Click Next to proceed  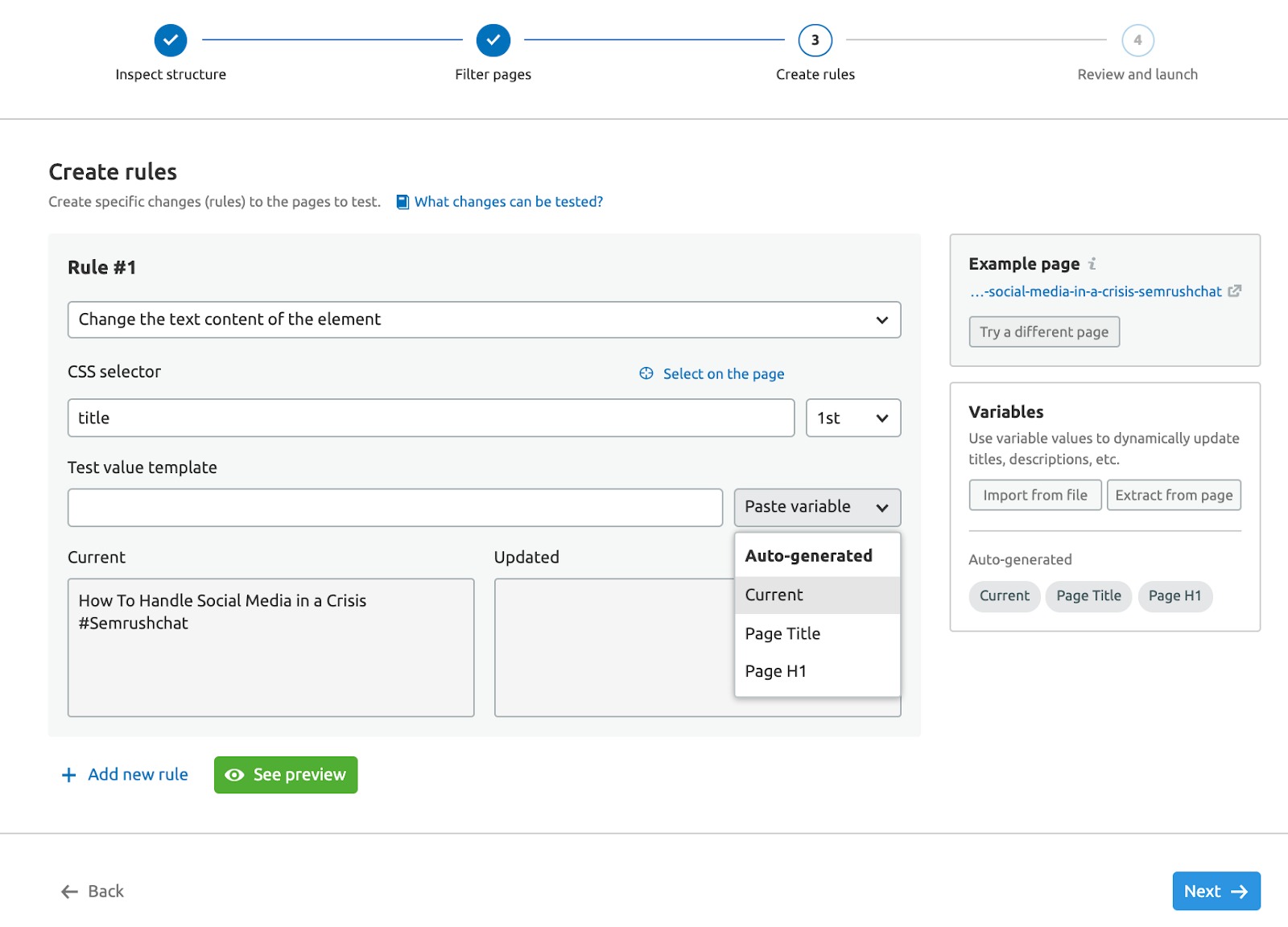pos(1216,892)
